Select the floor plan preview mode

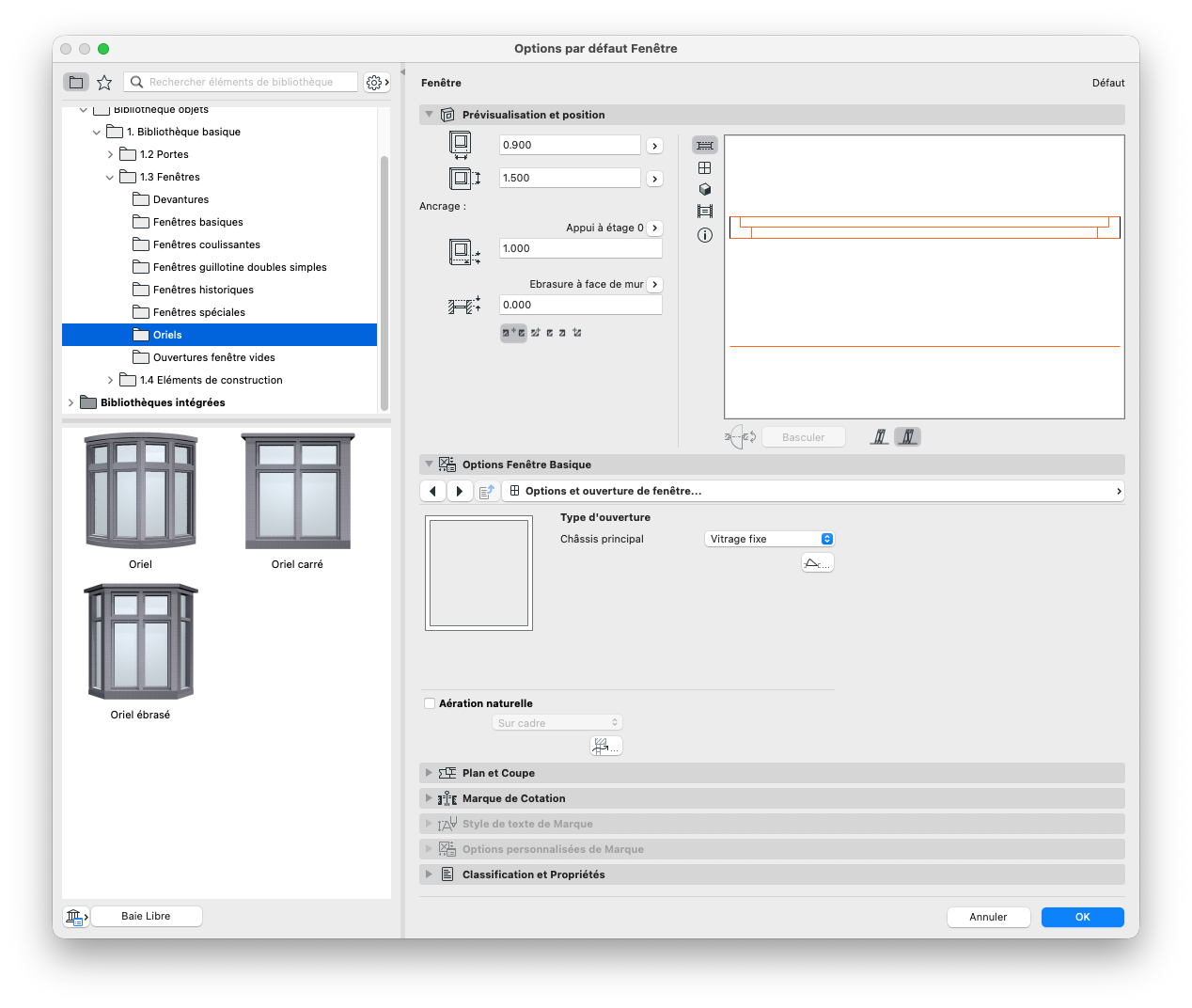(x=705, y=145)
